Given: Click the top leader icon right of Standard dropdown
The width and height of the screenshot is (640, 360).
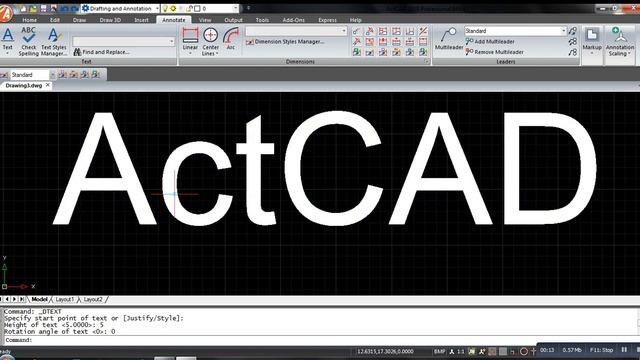Looking at the screenshot, I should (573, 31).
